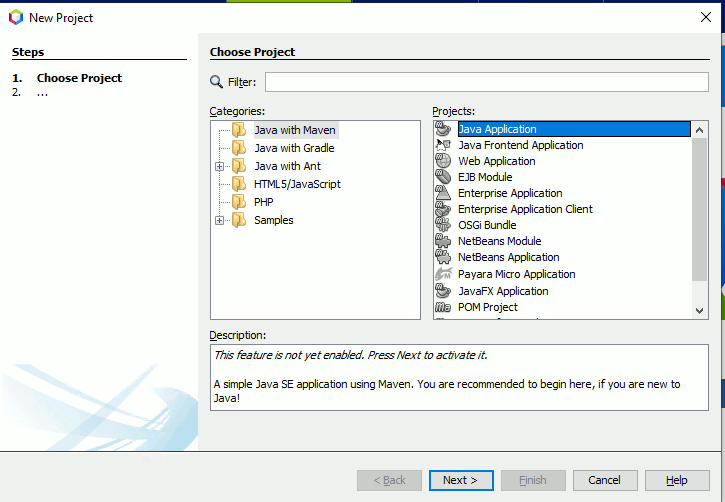This screenshot has width=725, height=502.
Task: Click the NetBeans logo in title bar
Action: click(16, 18)
